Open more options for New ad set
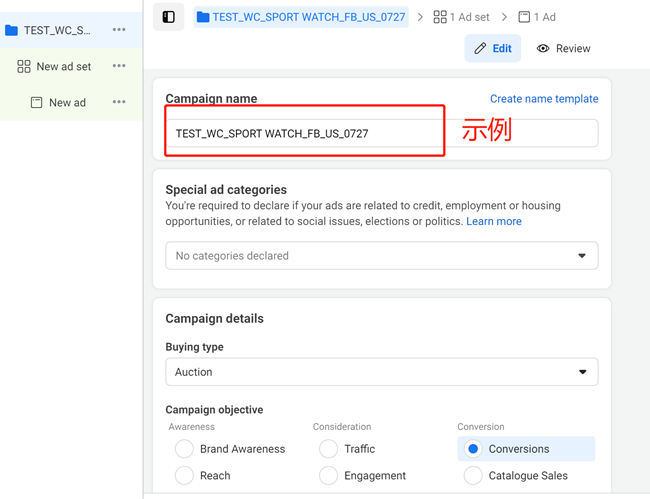650x499 pixels. pos(119,66)
